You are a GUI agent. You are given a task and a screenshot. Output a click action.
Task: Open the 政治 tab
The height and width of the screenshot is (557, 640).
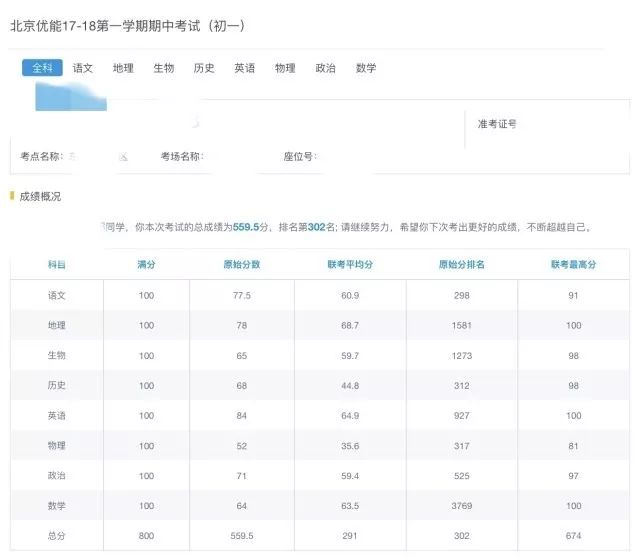coord(326,68)
